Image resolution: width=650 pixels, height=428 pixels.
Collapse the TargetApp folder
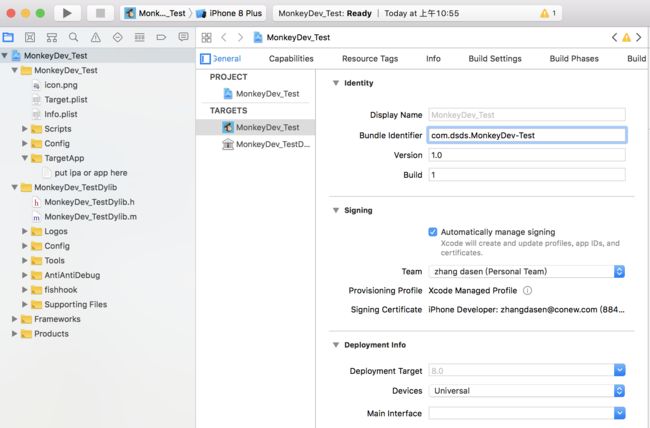point(24,158)
